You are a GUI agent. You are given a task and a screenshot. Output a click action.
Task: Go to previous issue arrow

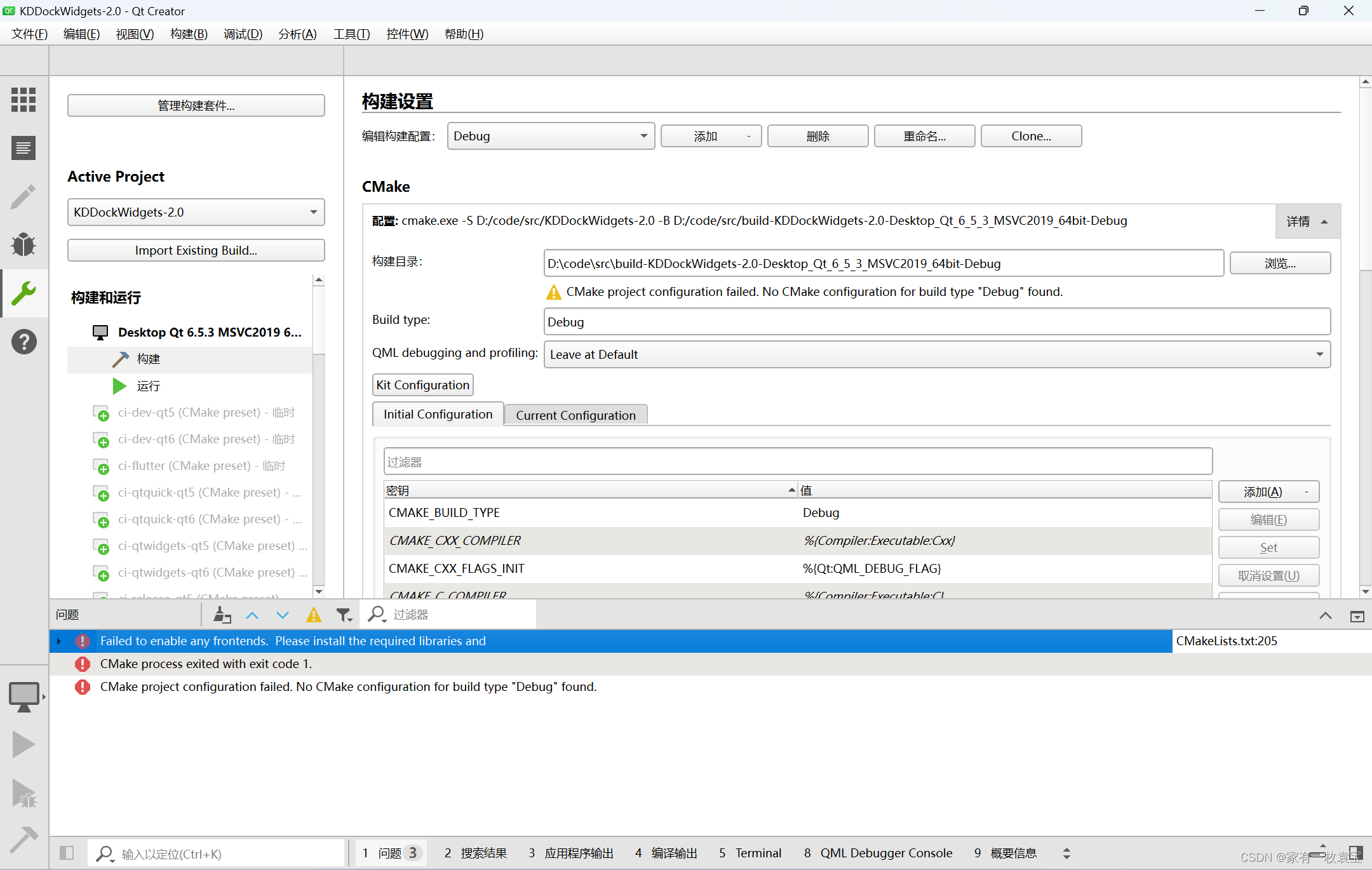tap(252, 615)
